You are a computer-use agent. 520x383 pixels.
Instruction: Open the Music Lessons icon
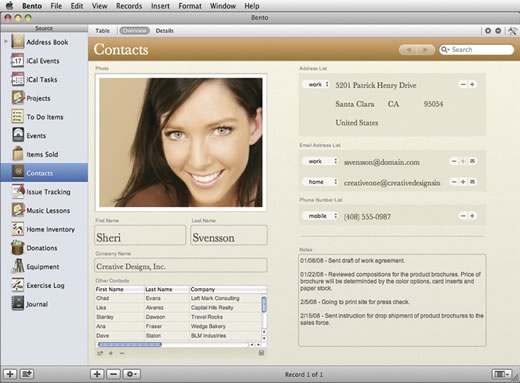tap(17, 210)
